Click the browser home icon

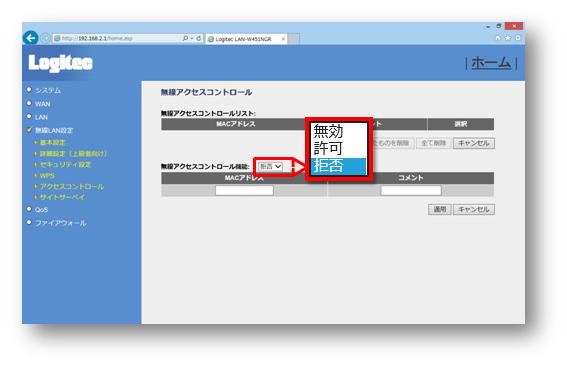coord(498,38)
